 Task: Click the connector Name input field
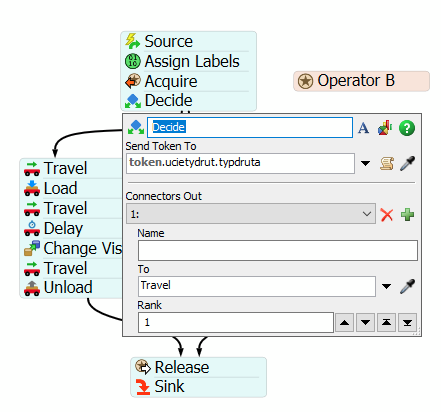(278, 250)
